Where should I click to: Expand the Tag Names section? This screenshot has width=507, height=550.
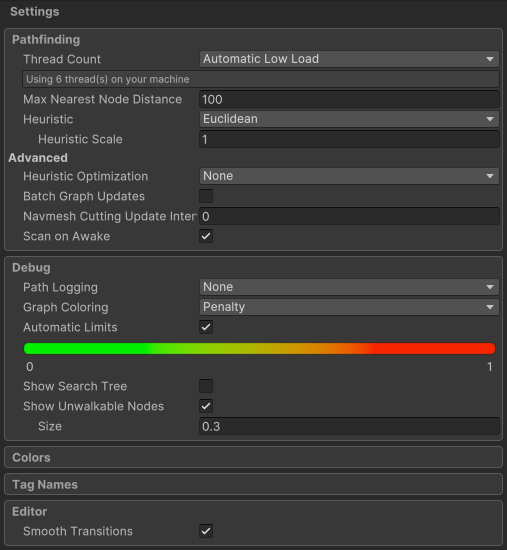[x=253, y=484]
